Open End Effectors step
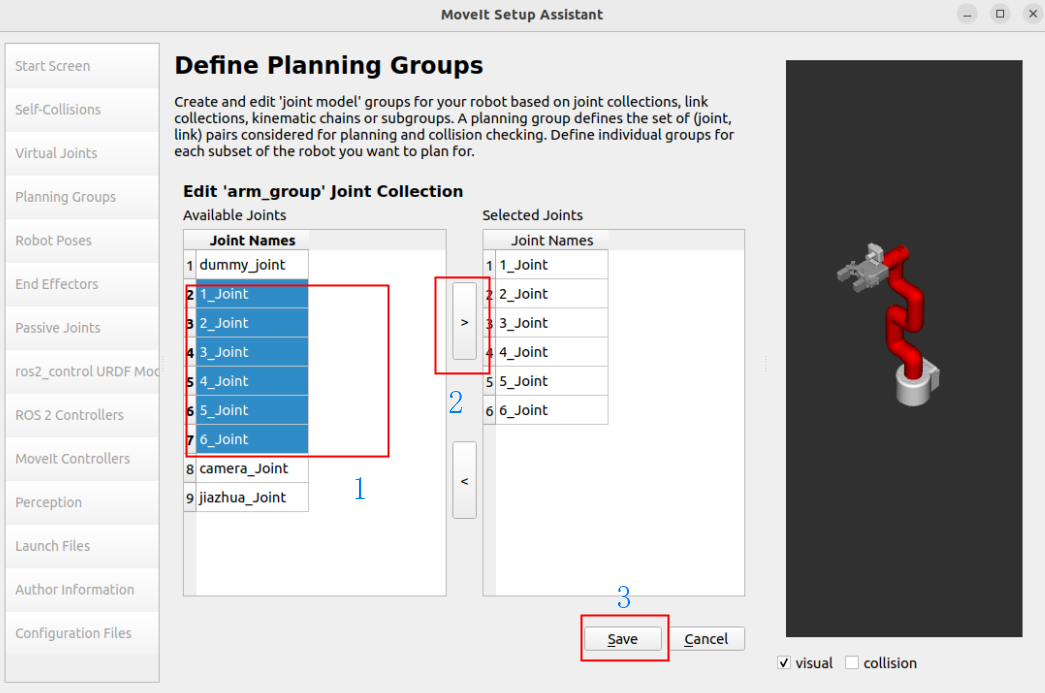This screenshot has width=1045, height=693. pos(82,284)
